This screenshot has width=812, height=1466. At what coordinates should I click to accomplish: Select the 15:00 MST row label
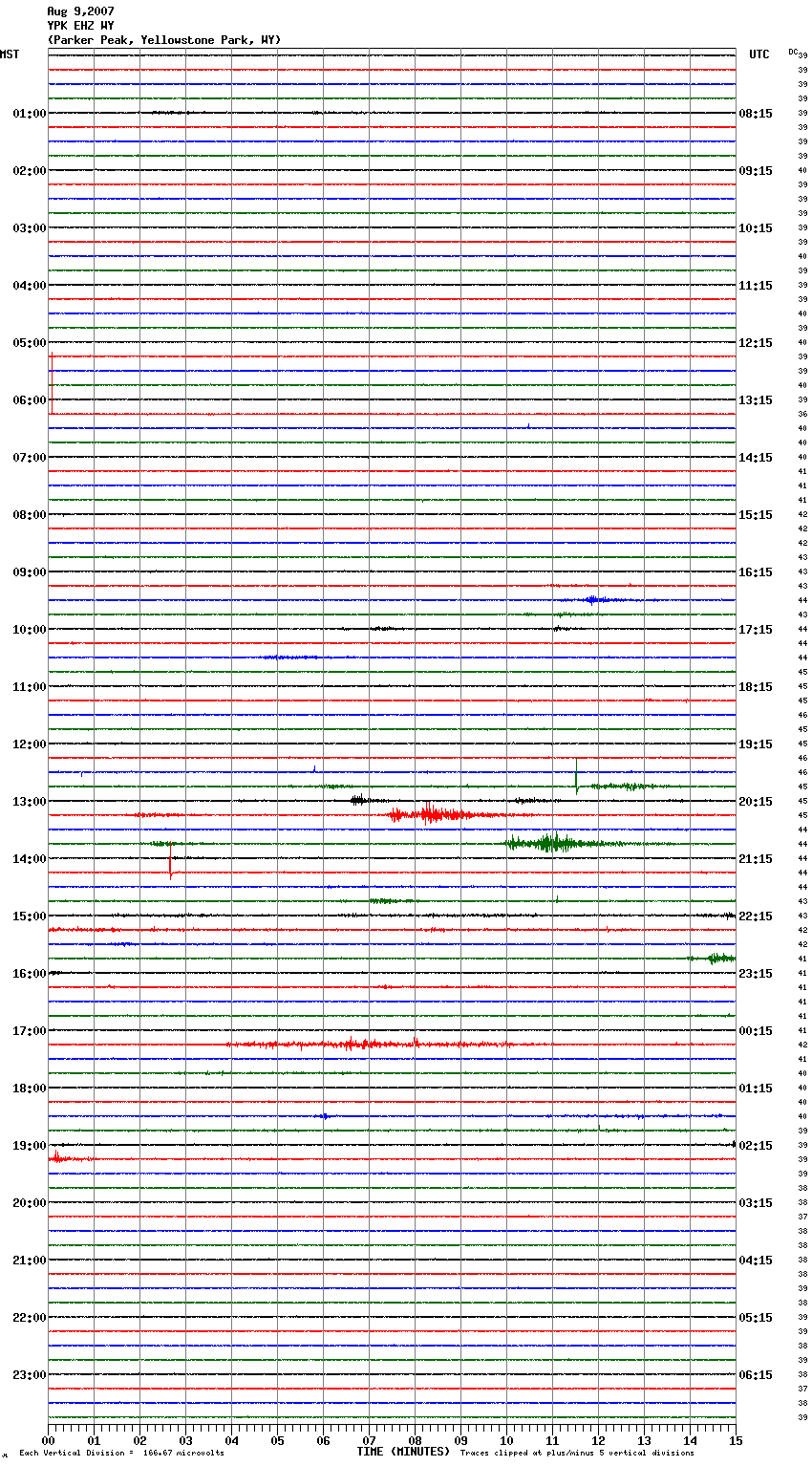[30, 916]
